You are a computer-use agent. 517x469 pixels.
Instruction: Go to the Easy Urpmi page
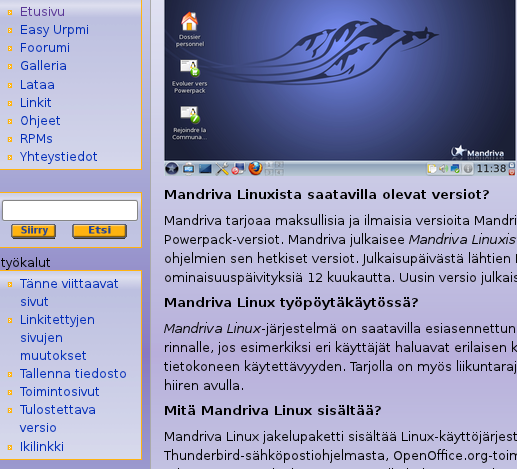pyautogui.click(x=54, y=30)
